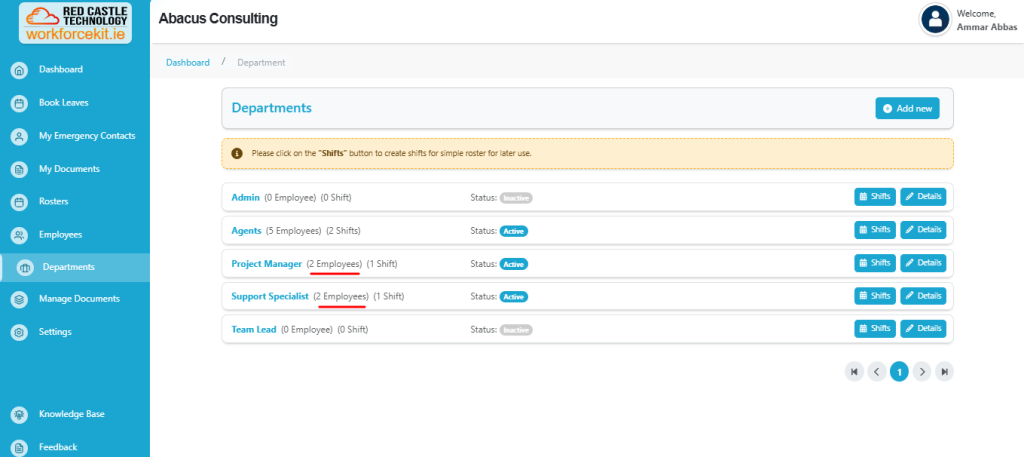Open Details for the Admin department

(x=922, y=197)
